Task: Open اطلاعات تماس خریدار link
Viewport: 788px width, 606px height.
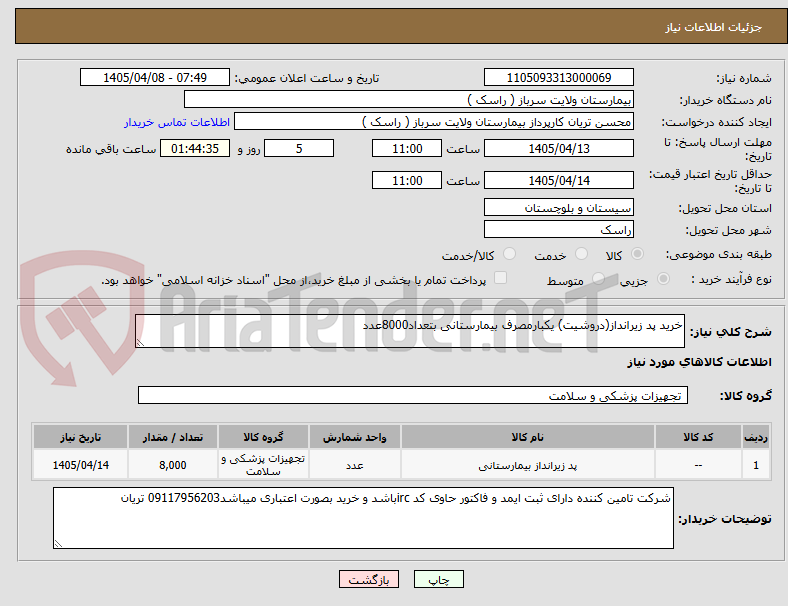Action: point(177,122)
